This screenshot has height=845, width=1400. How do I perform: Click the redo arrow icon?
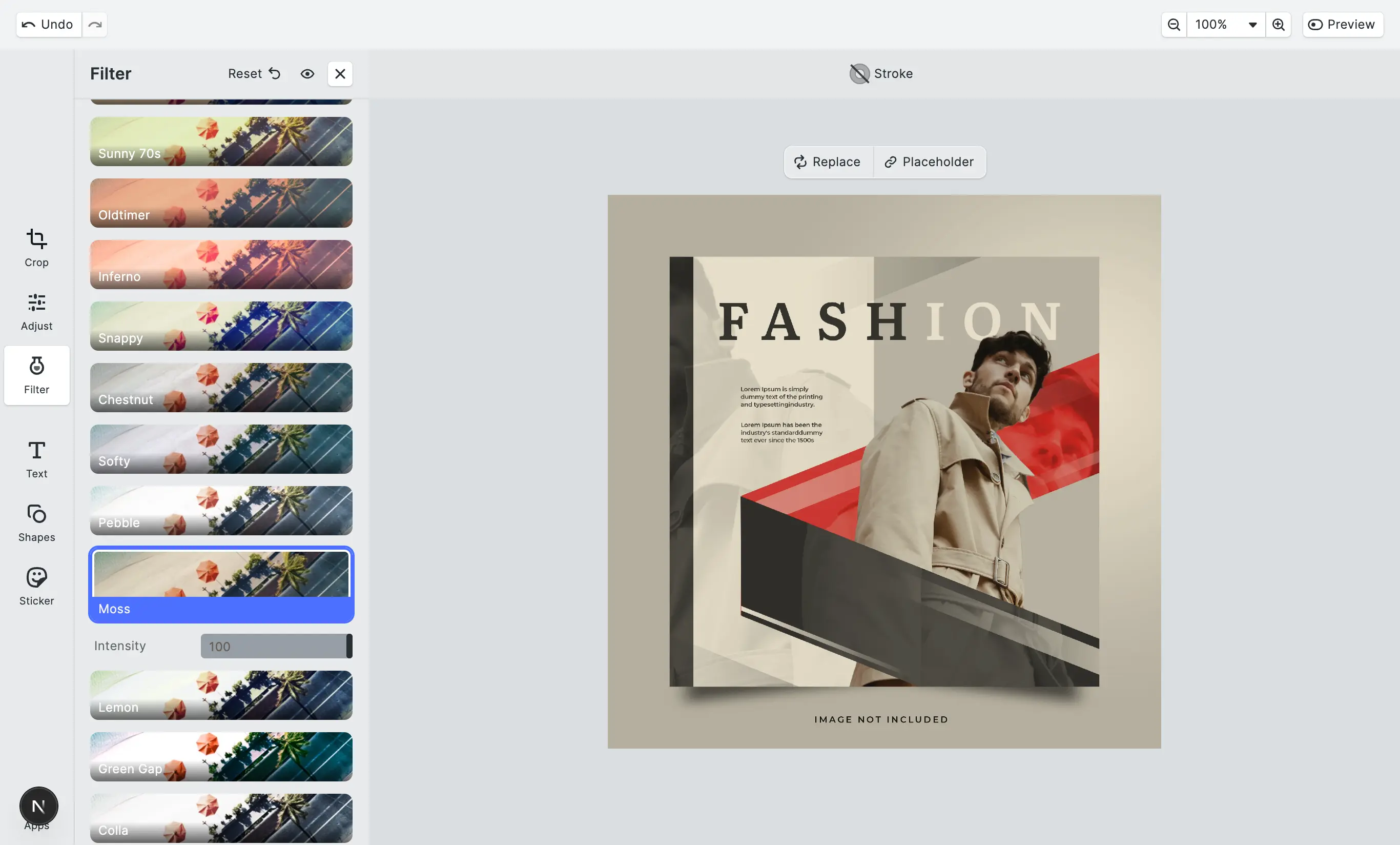[x=95, y=25]
